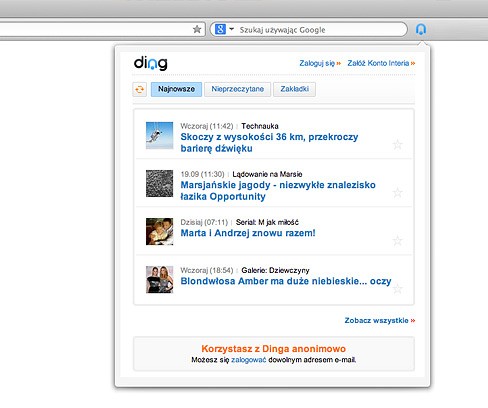Click thumbnail of the two women
The width and height of the screenshot is (488, 408).
tap(160, 279)
